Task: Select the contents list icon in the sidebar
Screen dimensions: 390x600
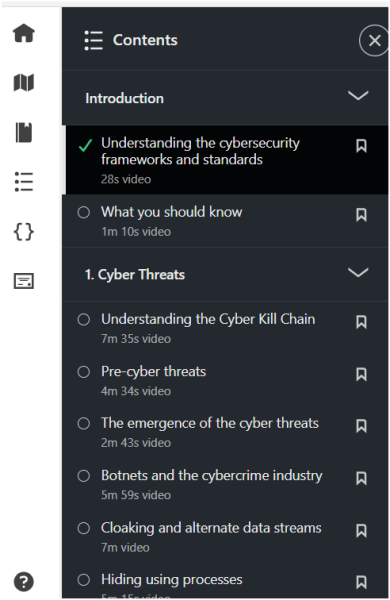Action: (x=24, y=182)
